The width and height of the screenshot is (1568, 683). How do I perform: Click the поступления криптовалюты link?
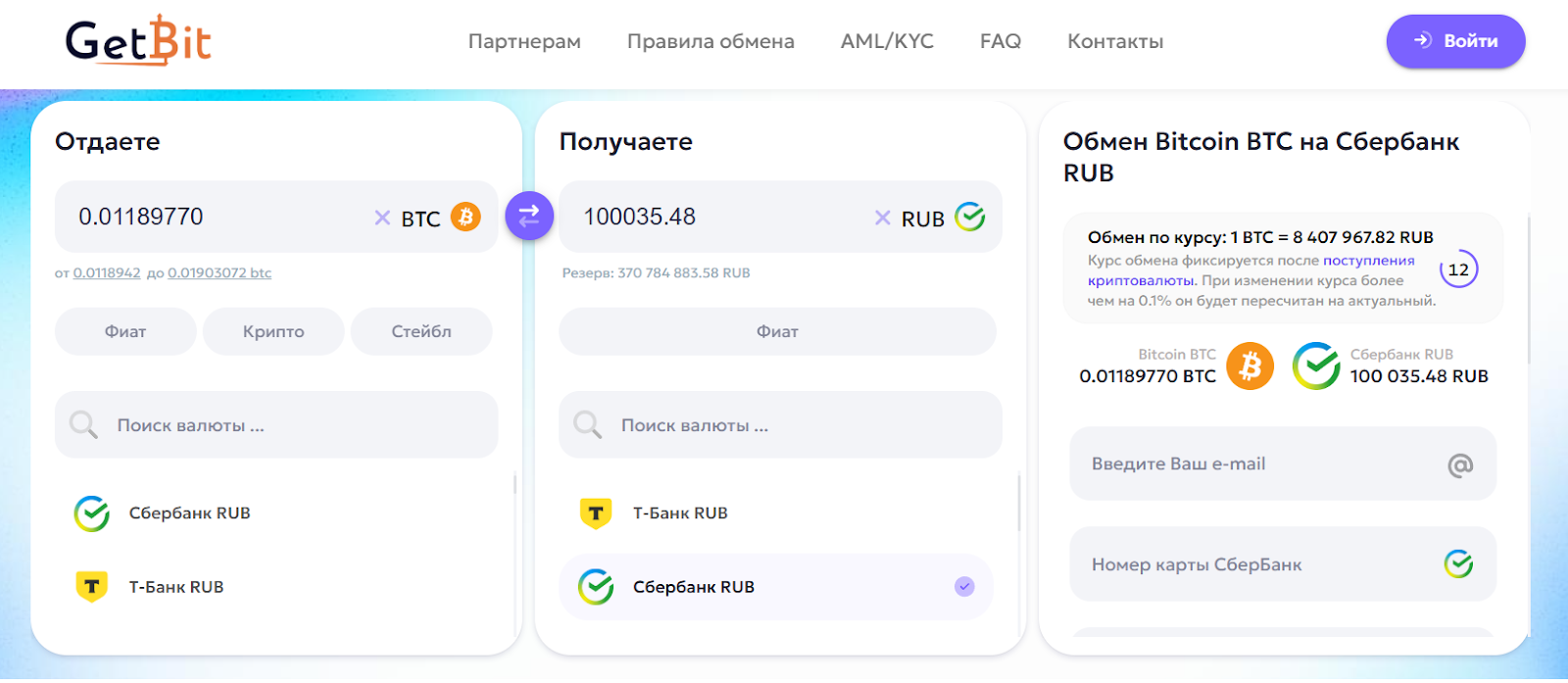pos(1251,270)
